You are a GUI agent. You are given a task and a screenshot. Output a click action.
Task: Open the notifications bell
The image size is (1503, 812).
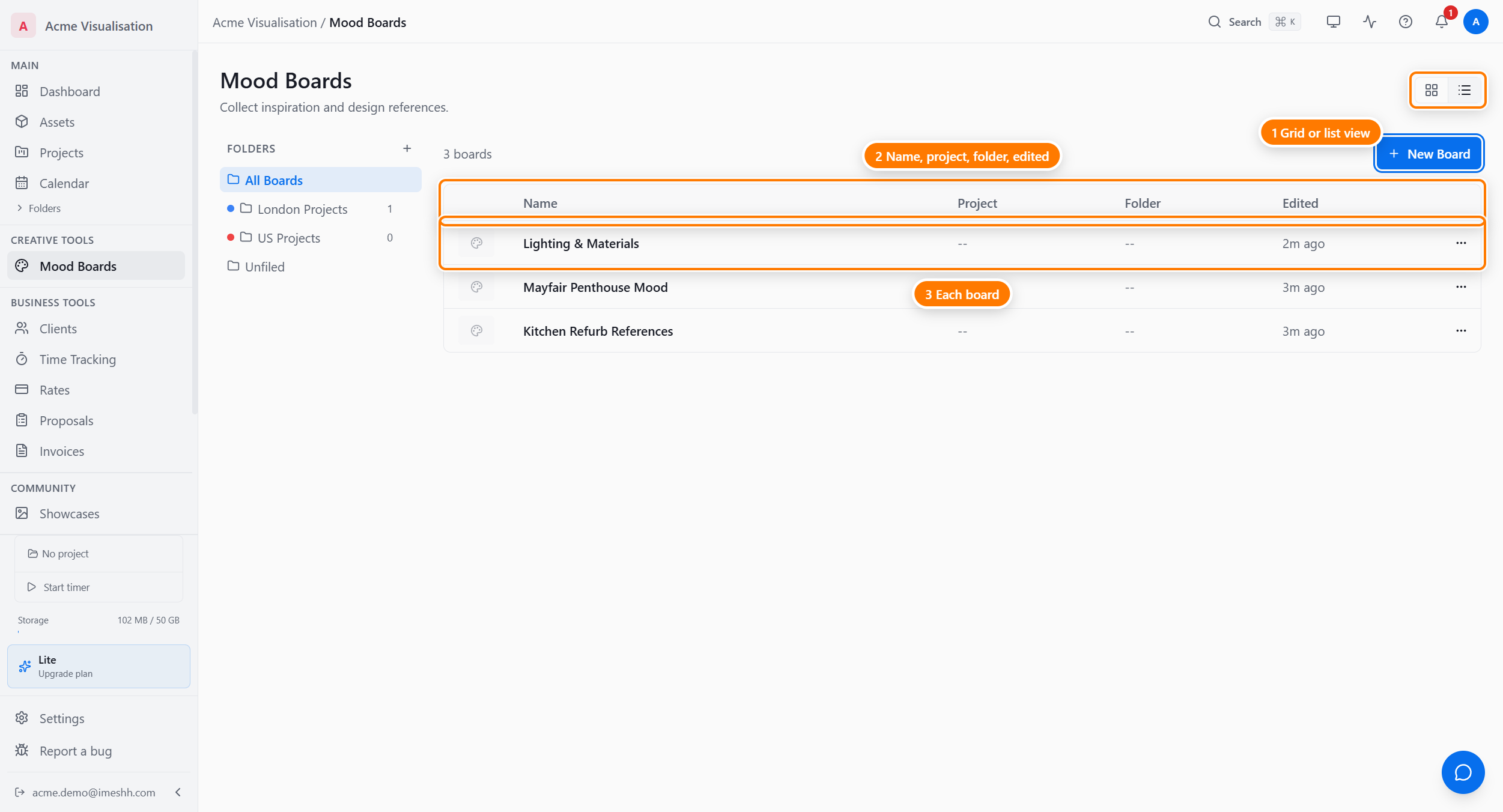[1442, 22]
